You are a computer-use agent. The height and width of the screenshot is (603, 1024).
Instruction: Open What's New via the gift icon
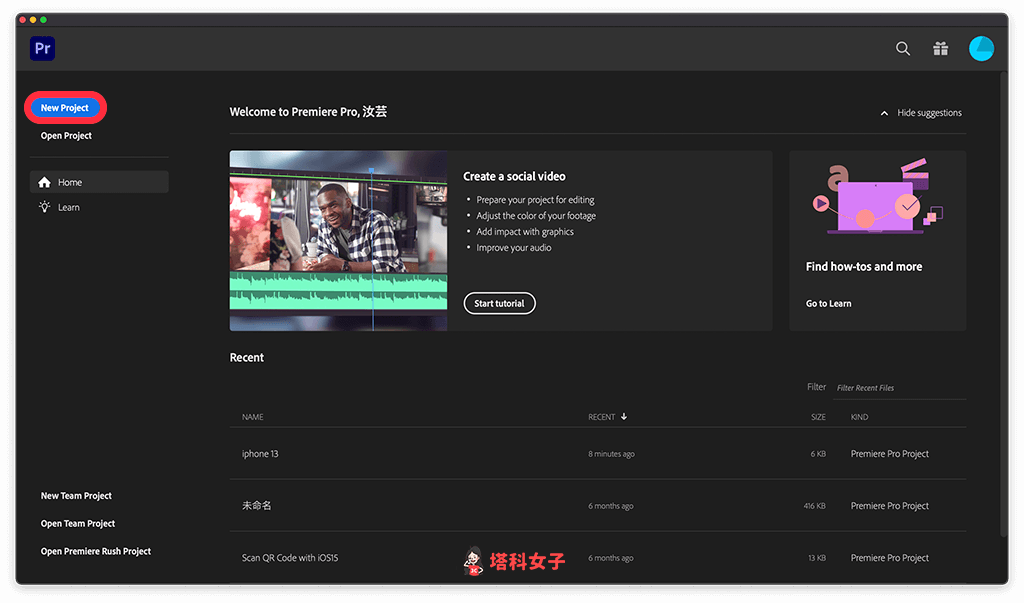[940, 48]
